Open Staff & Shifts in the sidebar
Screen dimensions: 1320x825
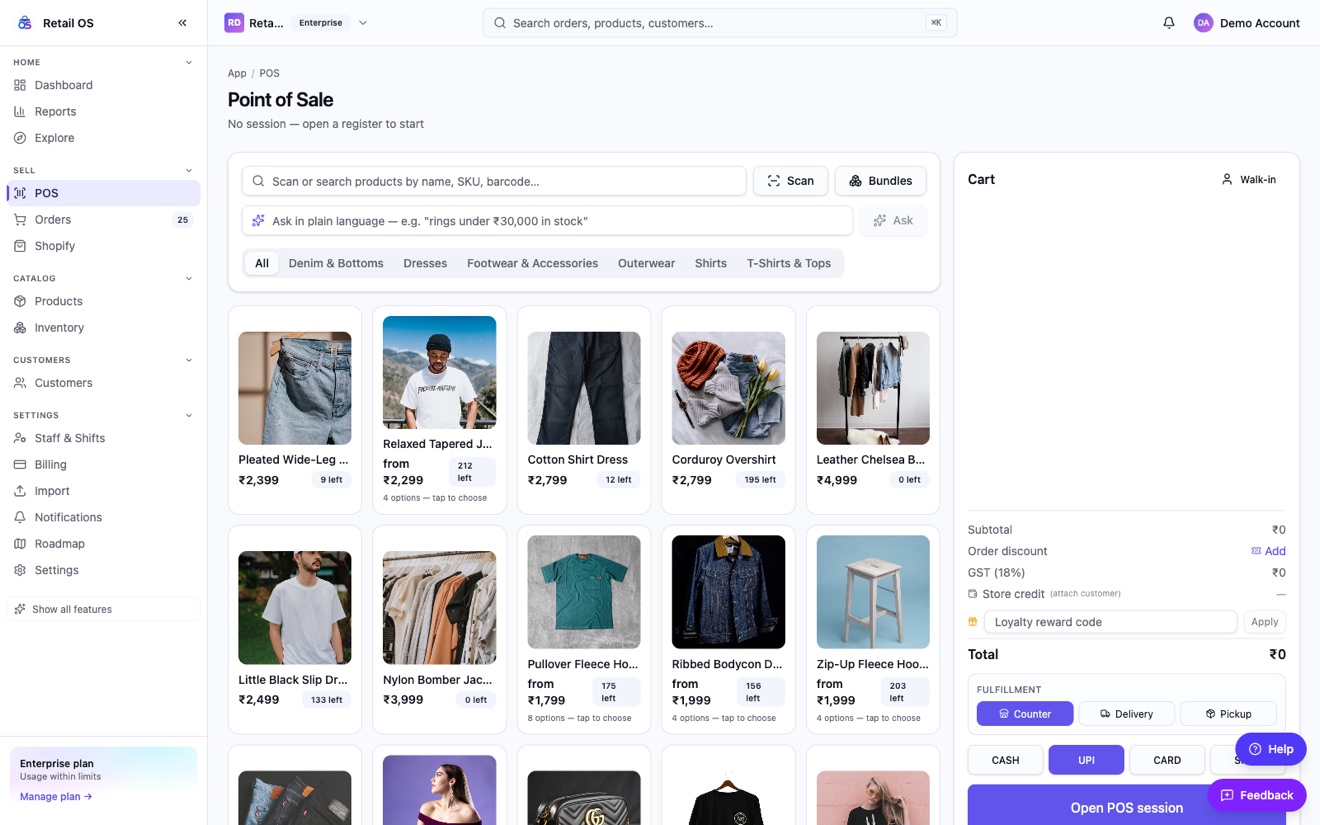click(104, 438)
